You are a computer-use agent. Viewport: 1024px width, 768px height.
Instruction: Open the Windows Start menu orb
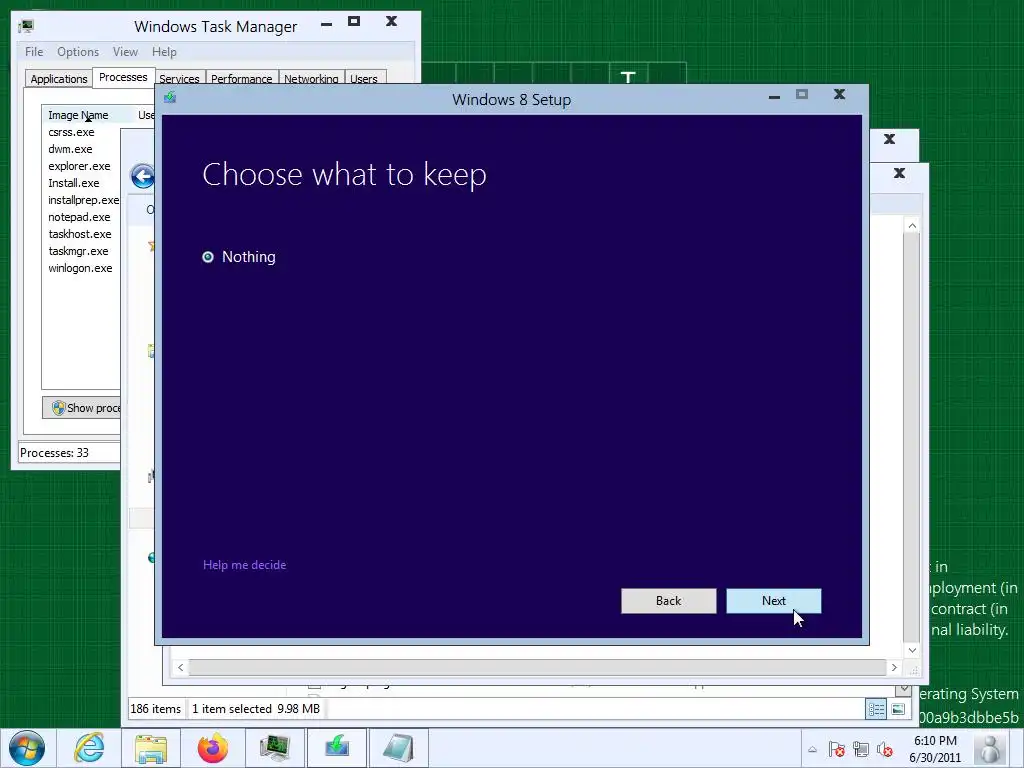(x=27, y=748)
